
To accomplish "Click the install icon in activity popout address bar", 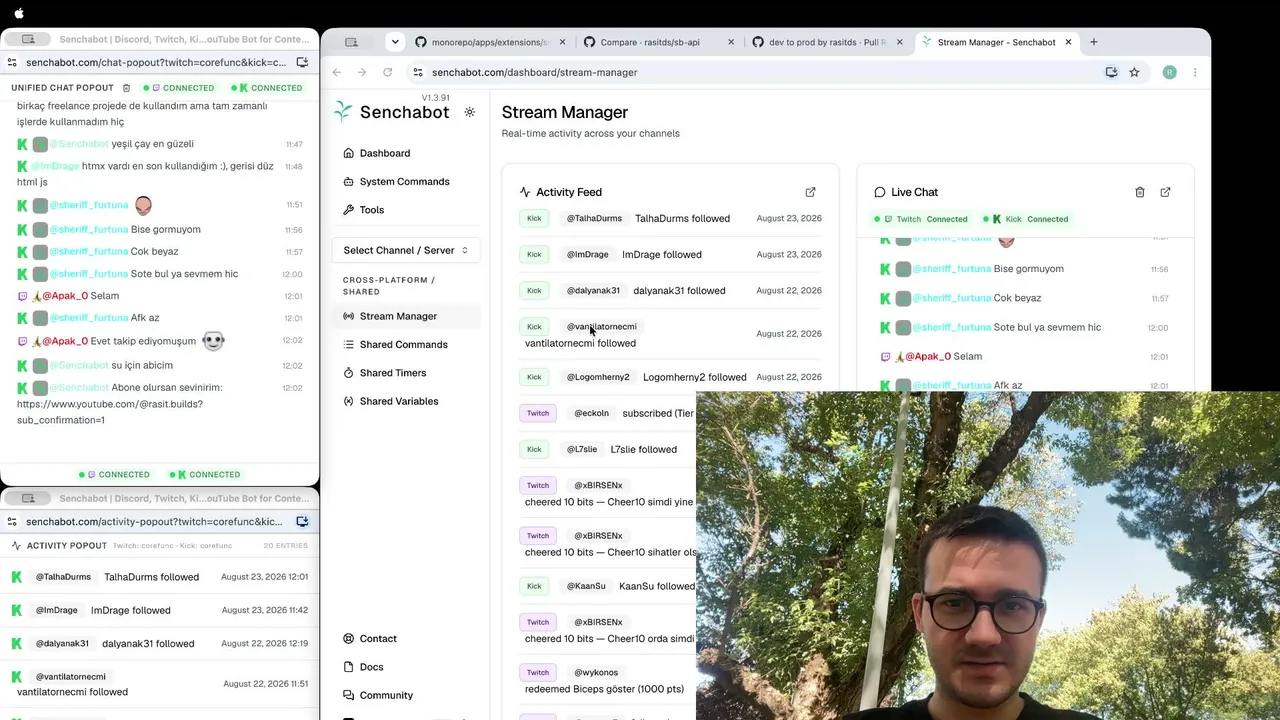I will (302, 521).
